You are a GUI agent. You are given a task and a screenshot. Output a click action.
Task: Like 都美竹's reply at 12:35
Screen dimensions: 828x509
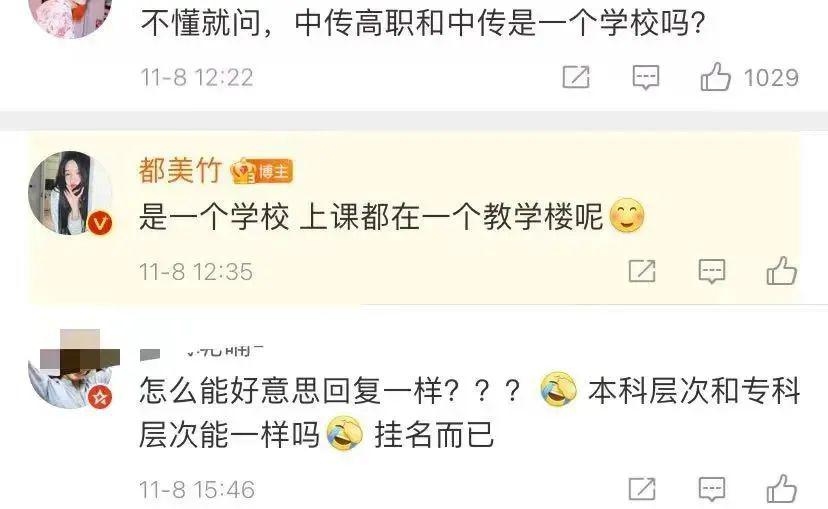782,271
